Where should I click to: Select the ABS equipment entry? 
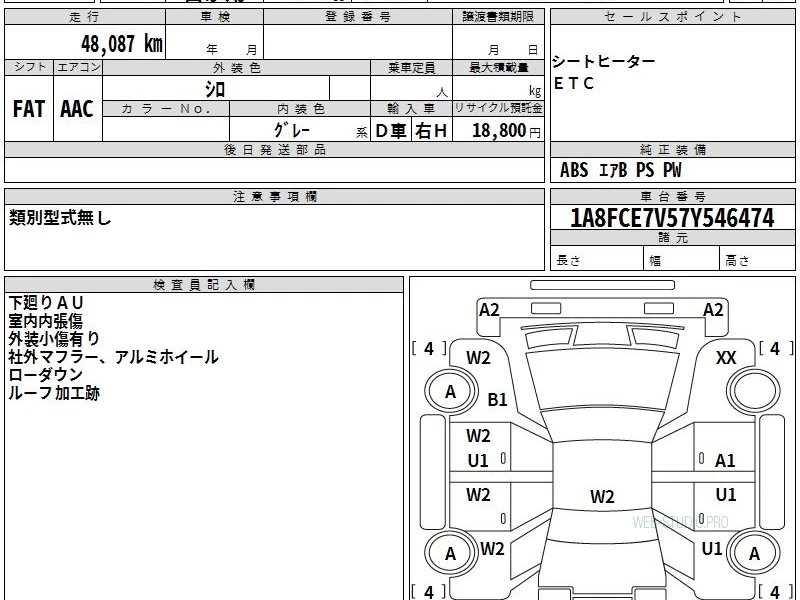tap(574, 170)
